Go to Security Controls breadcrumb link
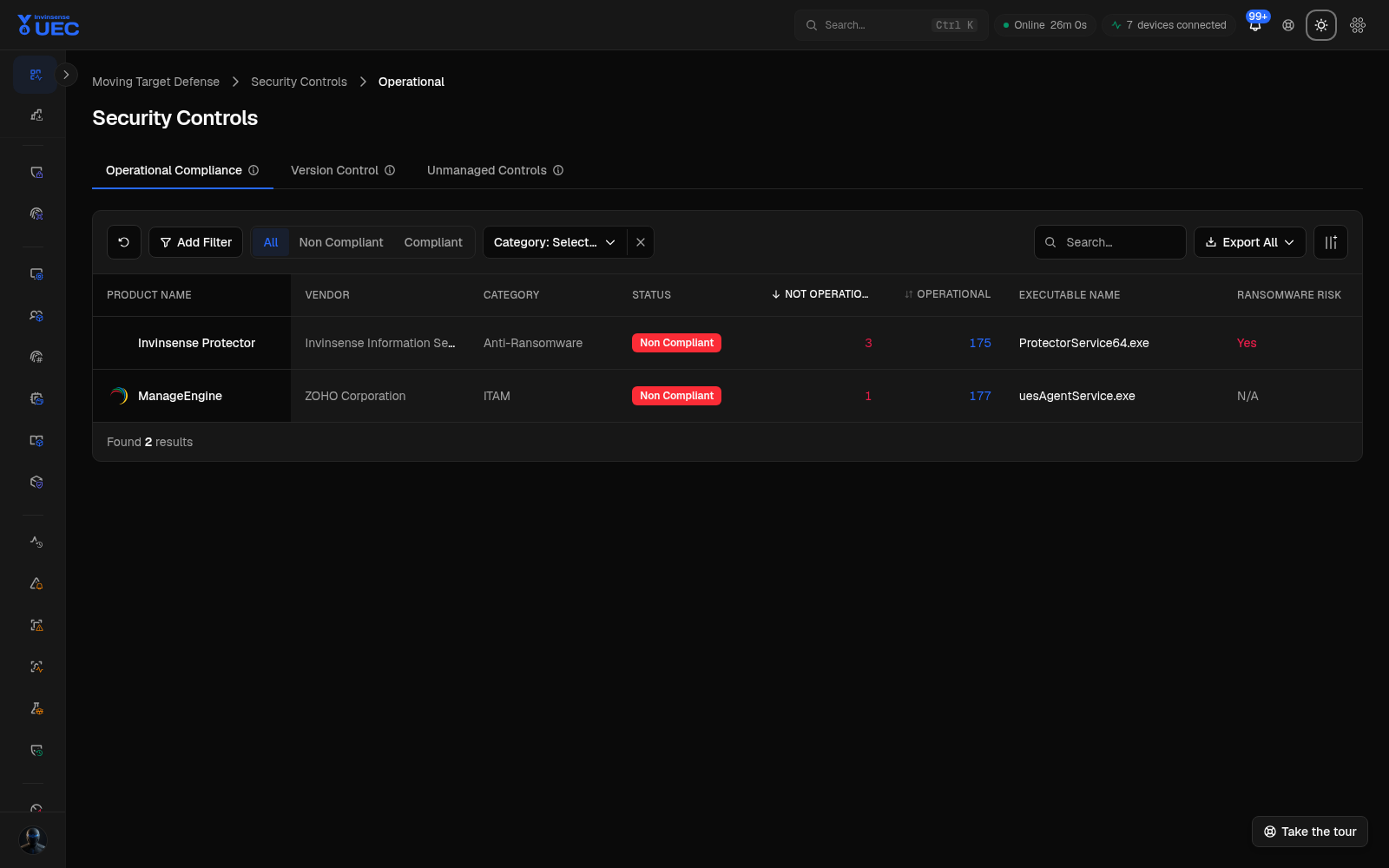 coord(299,82)
